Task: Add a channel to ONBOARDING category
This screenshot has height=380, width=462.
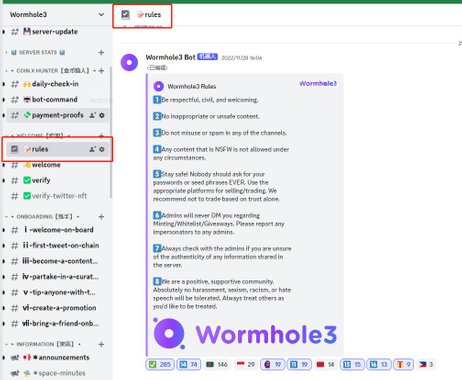Action: click(101, 217)
